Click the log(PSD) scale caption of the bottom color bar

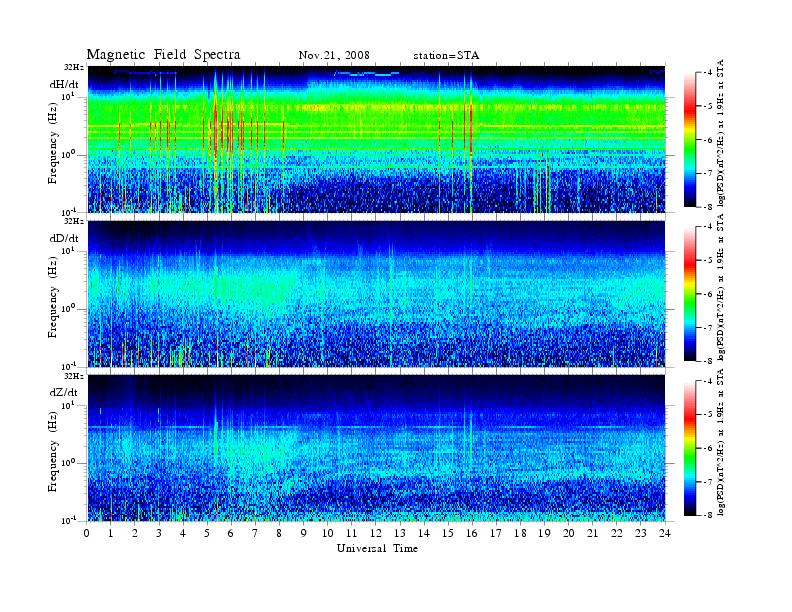pyautogui.click(x=721, y=442)
